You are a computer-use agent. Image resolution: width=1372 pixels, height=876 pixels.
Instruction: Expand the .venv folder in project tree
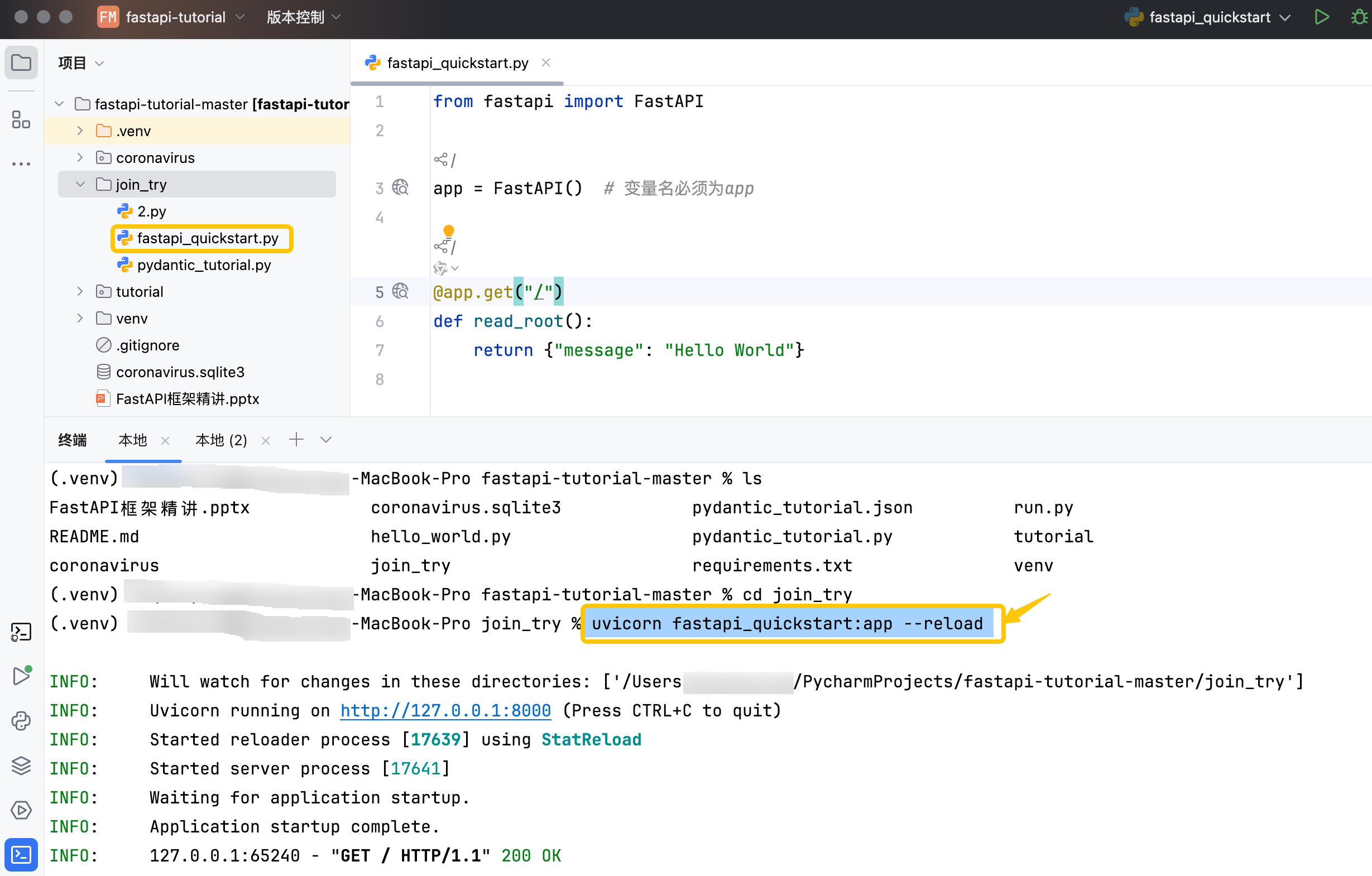(80, 131)
